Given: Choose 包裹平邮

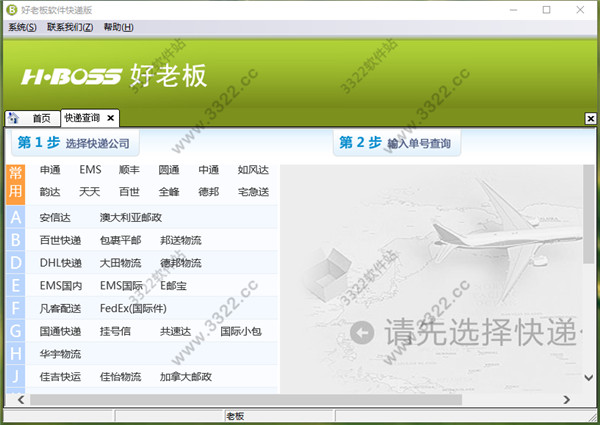Looking at the screenshot, I should coord(121,240).
